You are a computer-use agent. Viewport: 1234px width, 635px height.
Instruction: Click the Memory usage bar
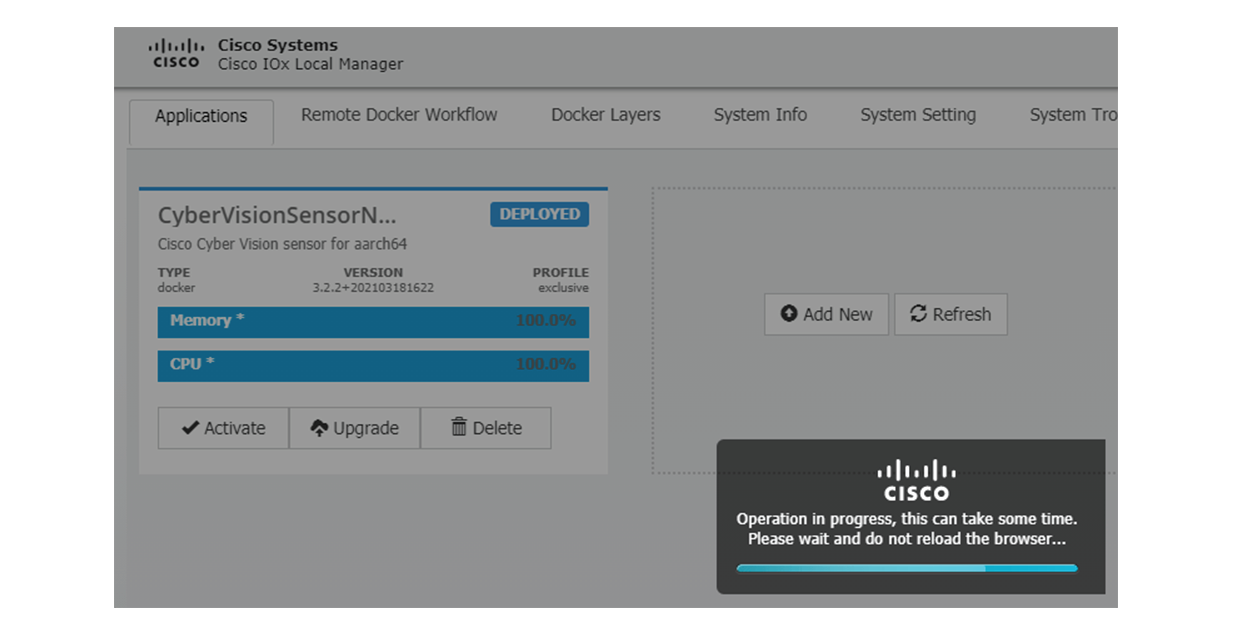(x=372, y=322)
